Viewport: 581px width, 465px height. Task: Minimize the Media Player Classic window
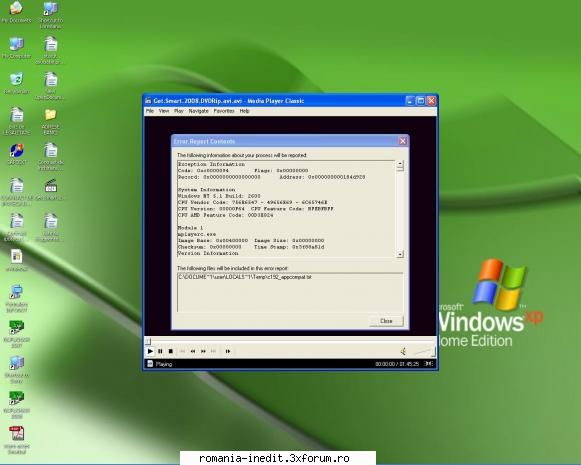coord(410,100)
